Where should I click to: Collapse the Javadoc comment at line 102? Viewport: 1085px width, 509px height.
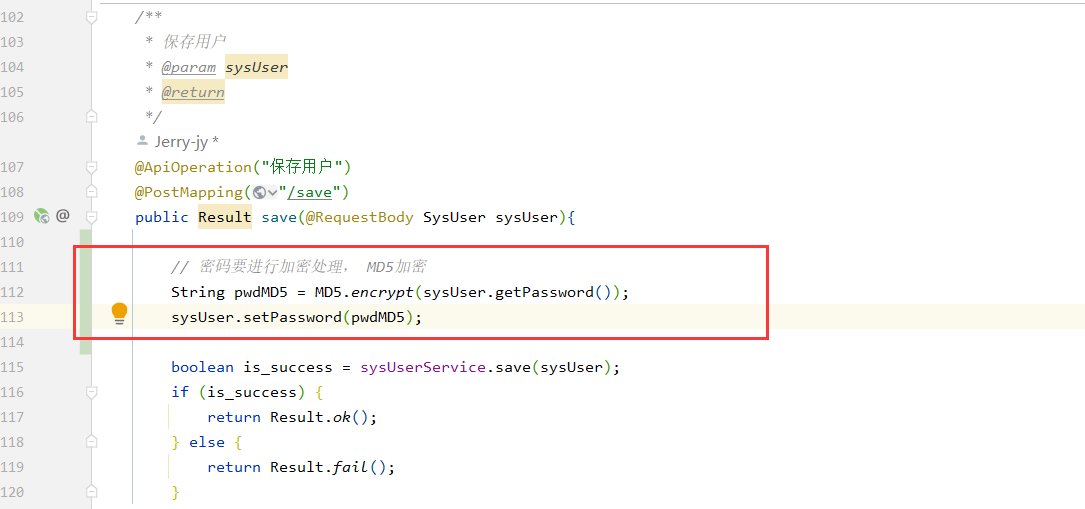point(92,17)
